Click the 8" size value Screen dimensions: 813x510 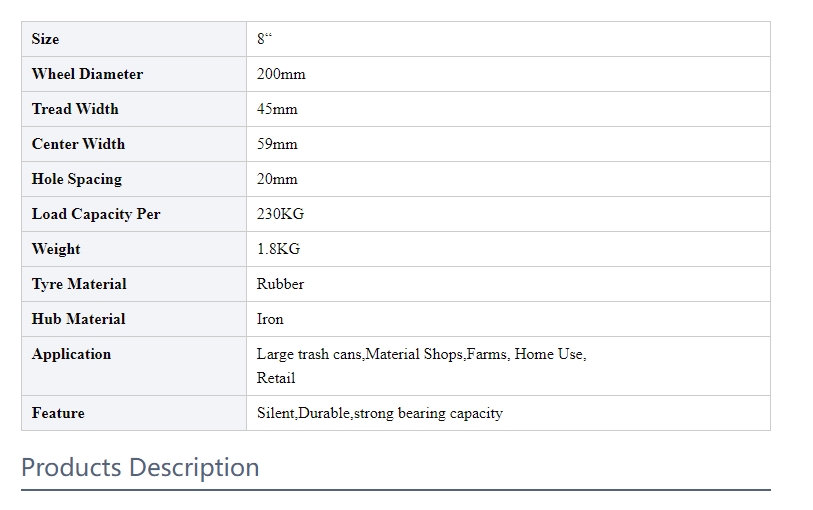point(264,39)
